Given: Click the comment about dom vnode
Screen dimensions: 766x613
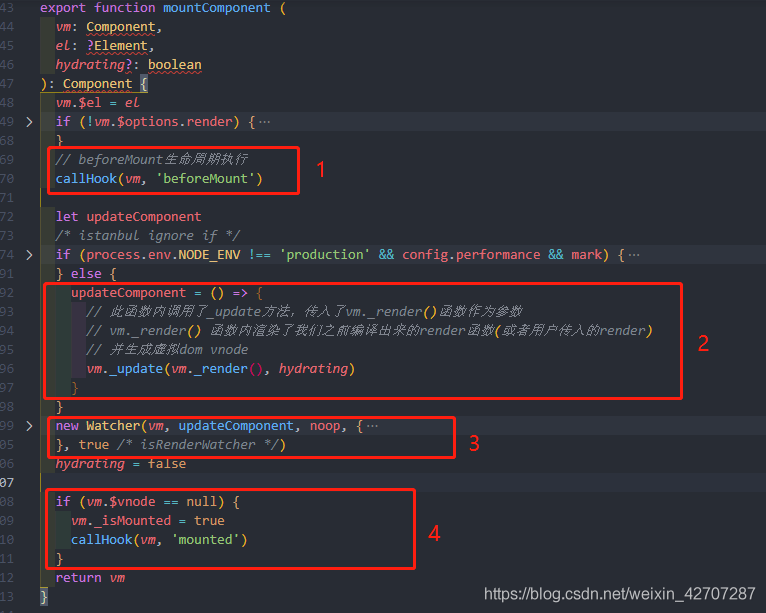Looking at the screenshot, I should click(x=167, y=350).
